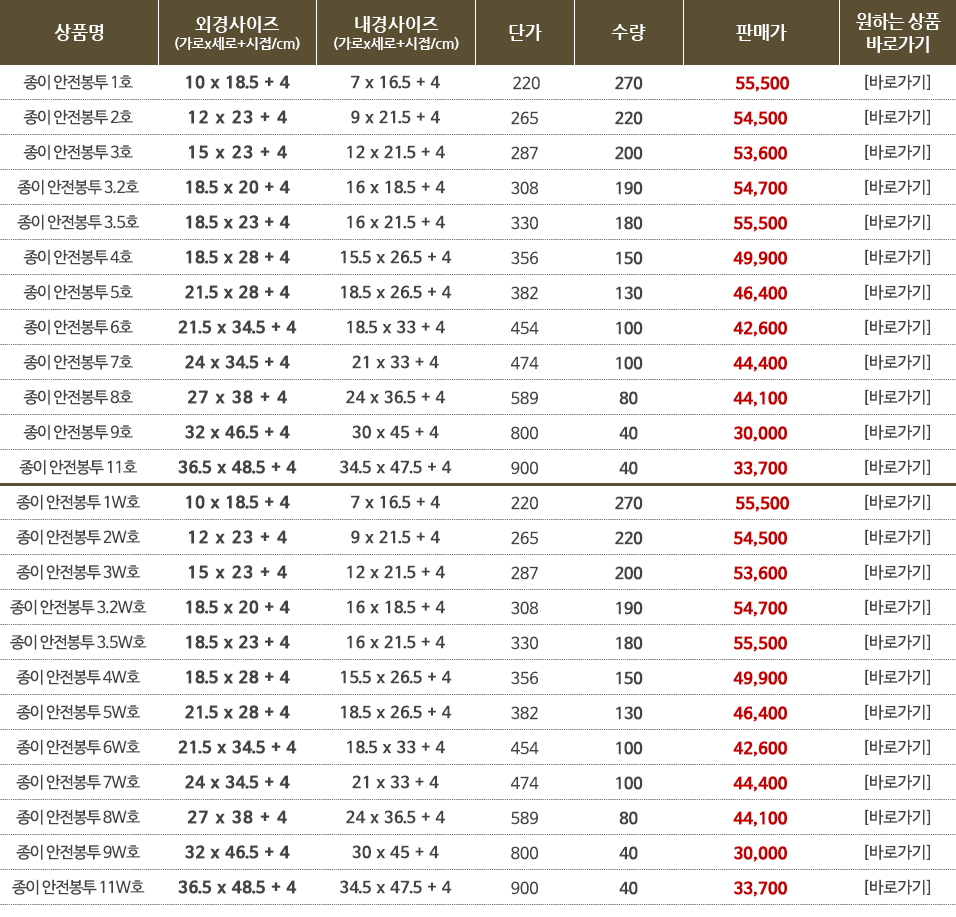Open [바로가기] link for 종이 안전봉투 2호
This screenshot has height=917, width=956.
tap(897, 117)
